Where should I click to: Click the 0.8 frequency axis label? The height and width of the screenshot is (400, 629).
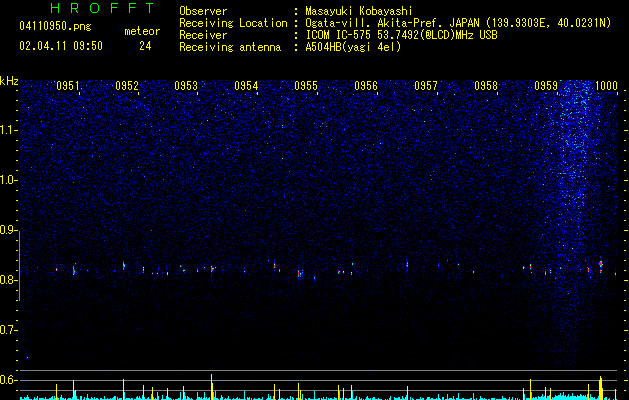8,280
